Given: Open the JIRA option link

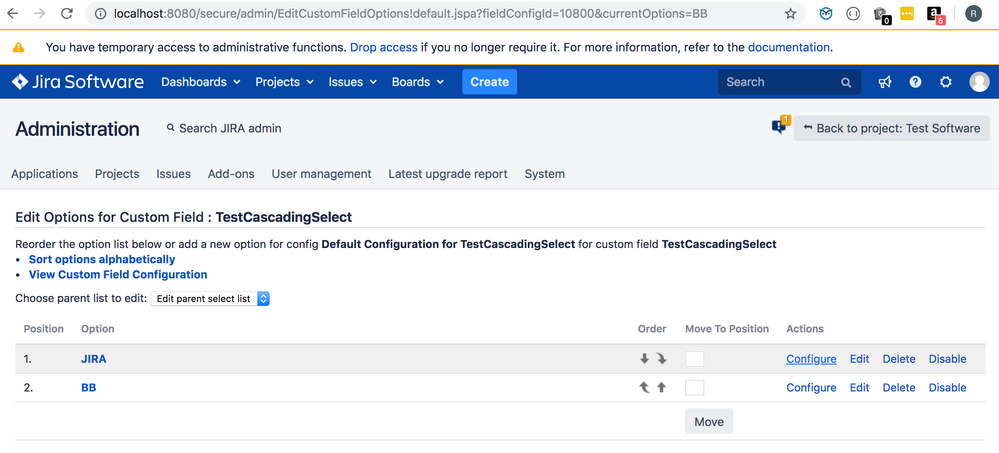Looking at the screenshot, I should (x=94, y=359).
